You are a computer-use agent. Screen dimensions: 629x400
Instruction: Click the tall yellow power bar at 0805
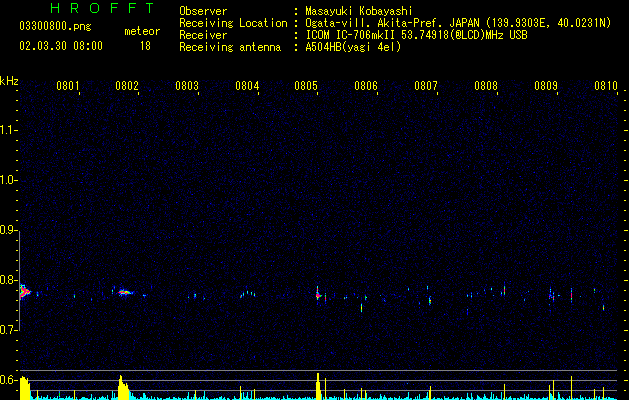318,386
